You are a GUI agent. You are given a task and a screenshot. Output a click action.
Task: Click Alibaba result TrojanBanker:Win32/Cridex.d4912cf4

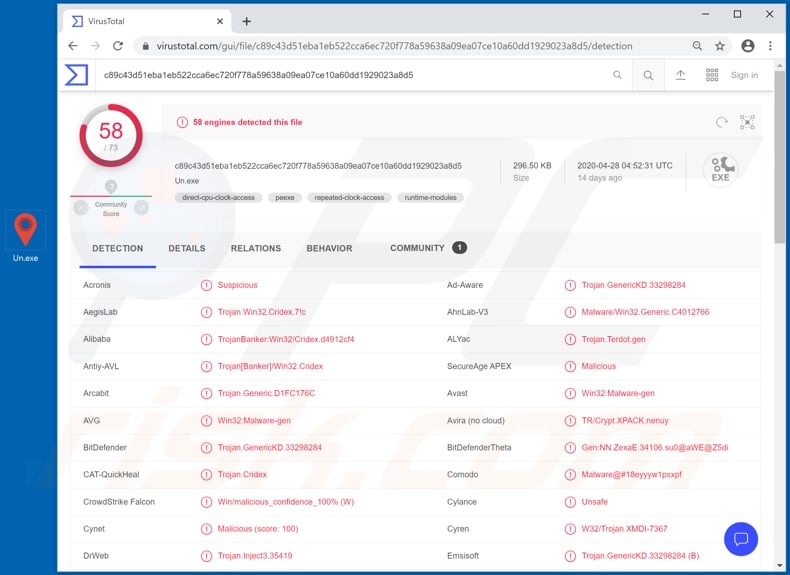(x=286, y=339)
